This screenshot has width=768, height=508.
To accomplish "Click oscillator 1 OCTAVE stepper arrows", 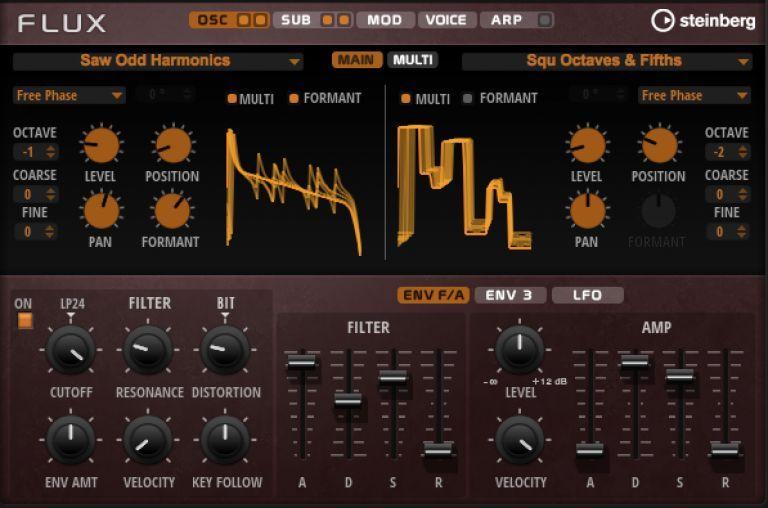I will click(x=50, y=152).
